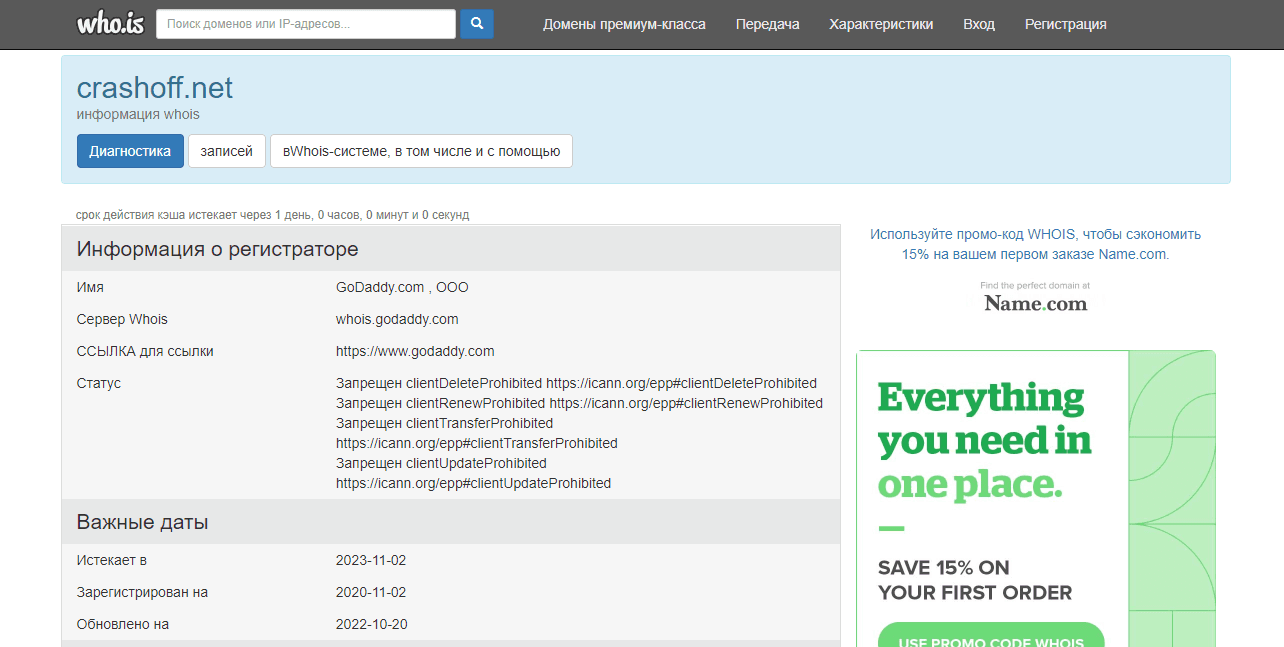Open the вWhois-системе tab button
The width and height of the screenshot is (1284, 647).
[x=421, y=151]
